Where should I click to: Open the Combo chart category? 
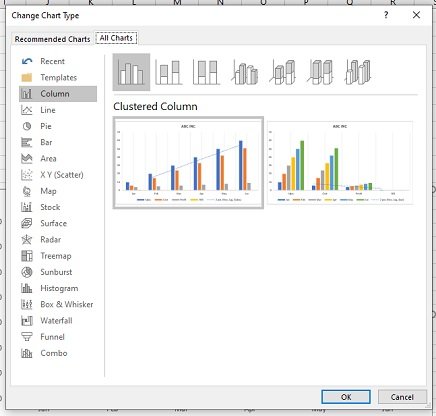(58, 353)
